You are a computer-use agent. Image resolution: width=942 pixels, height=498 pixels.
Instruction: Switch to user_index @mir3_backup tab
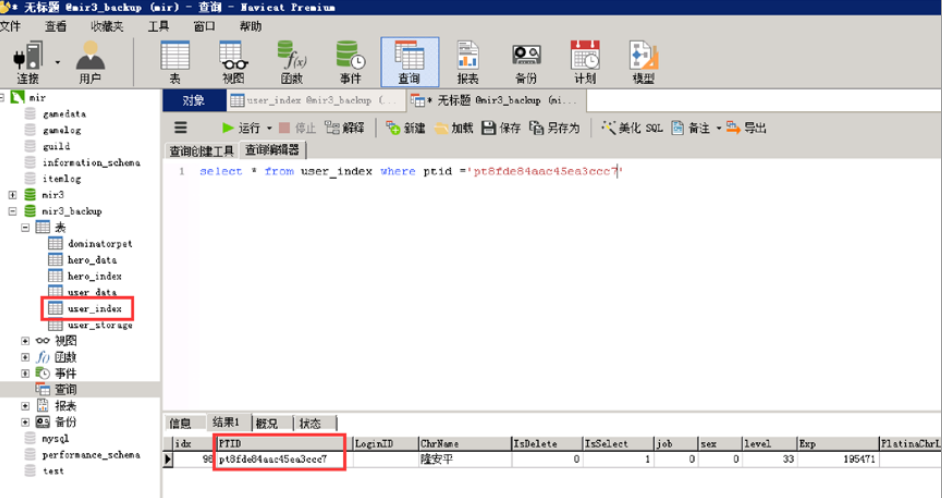pyautogui.click(x=316, y=100)
